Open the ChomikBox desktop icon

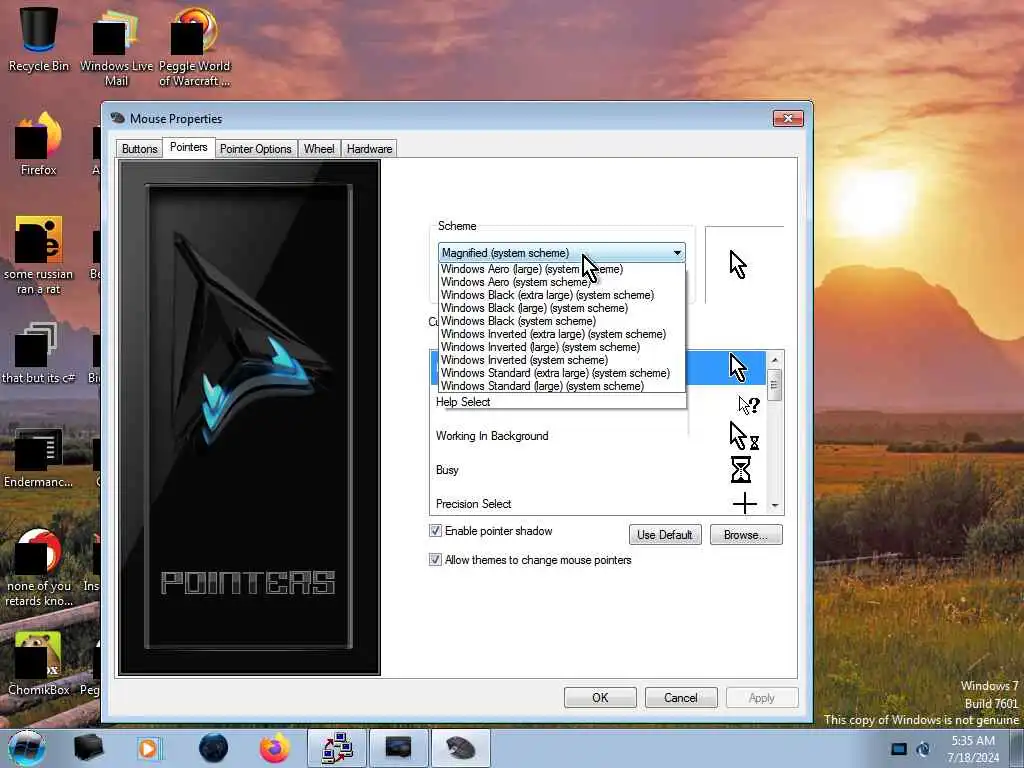coord(39,664)
